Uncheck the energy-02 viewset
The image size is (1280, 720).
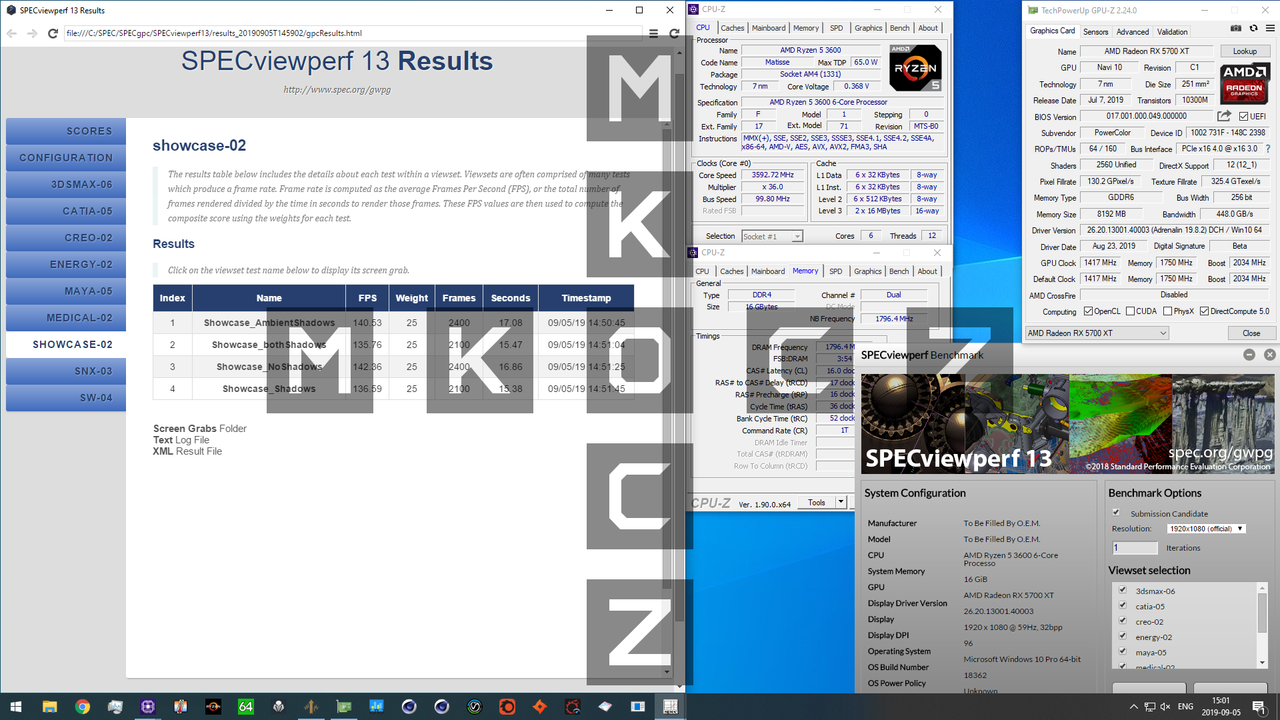(x=1124, y=637)
